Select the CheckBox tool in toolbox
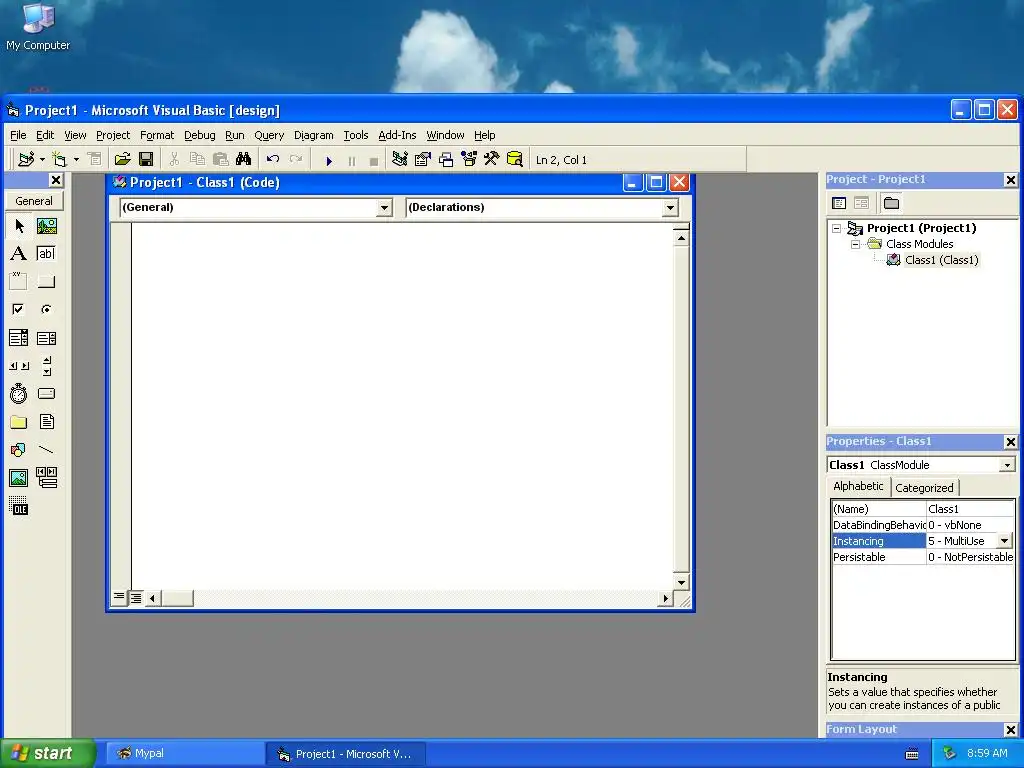The image size is (1024, 768). point(18,310)
